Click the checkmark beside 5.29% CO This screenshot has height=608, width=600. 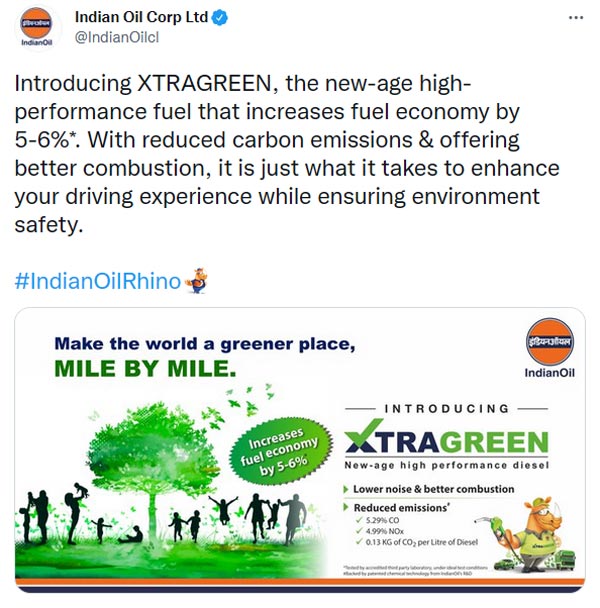tap(359, 522)
